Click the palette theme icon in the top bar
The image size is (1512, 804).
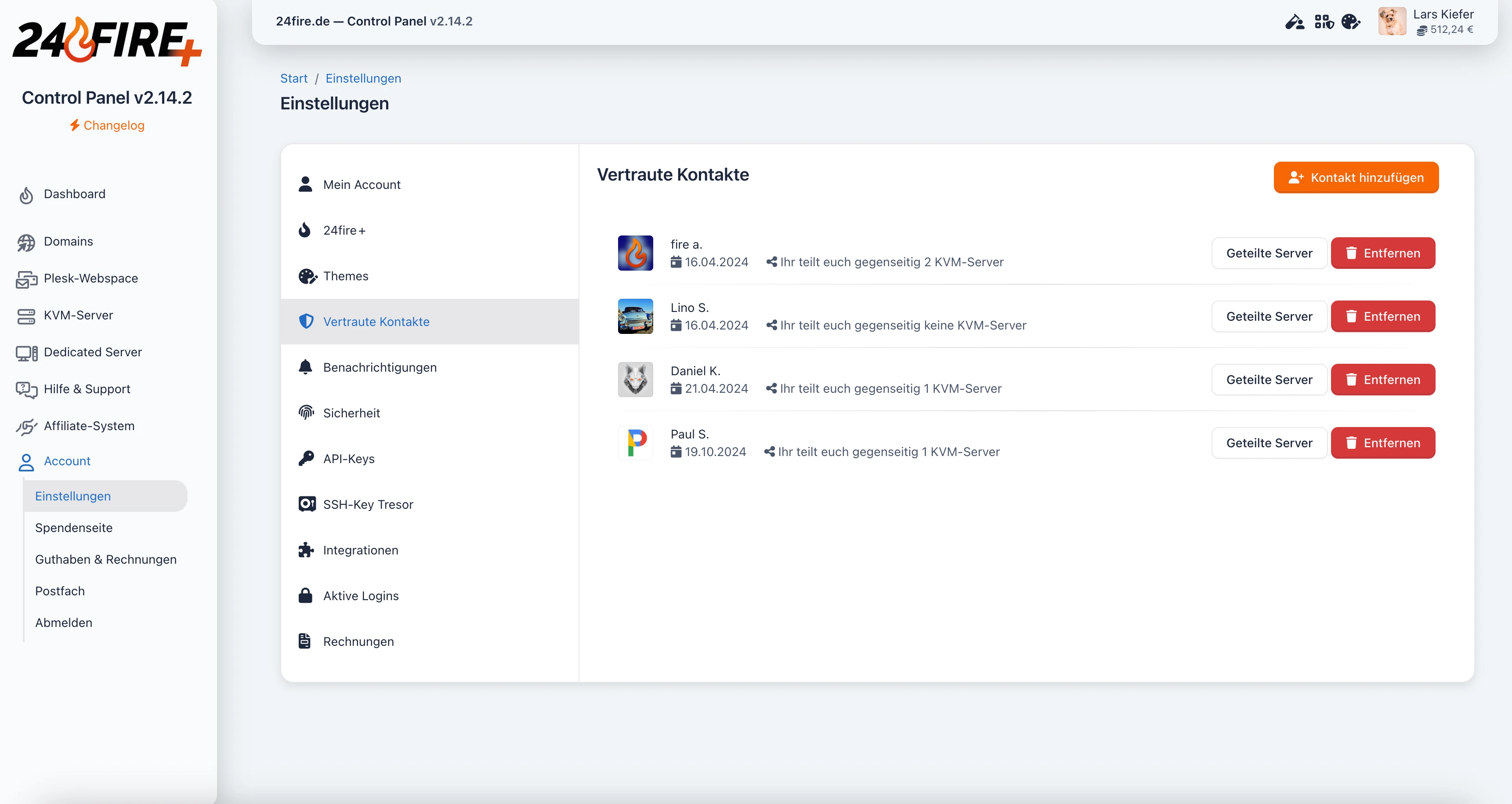coord(1351,22)
